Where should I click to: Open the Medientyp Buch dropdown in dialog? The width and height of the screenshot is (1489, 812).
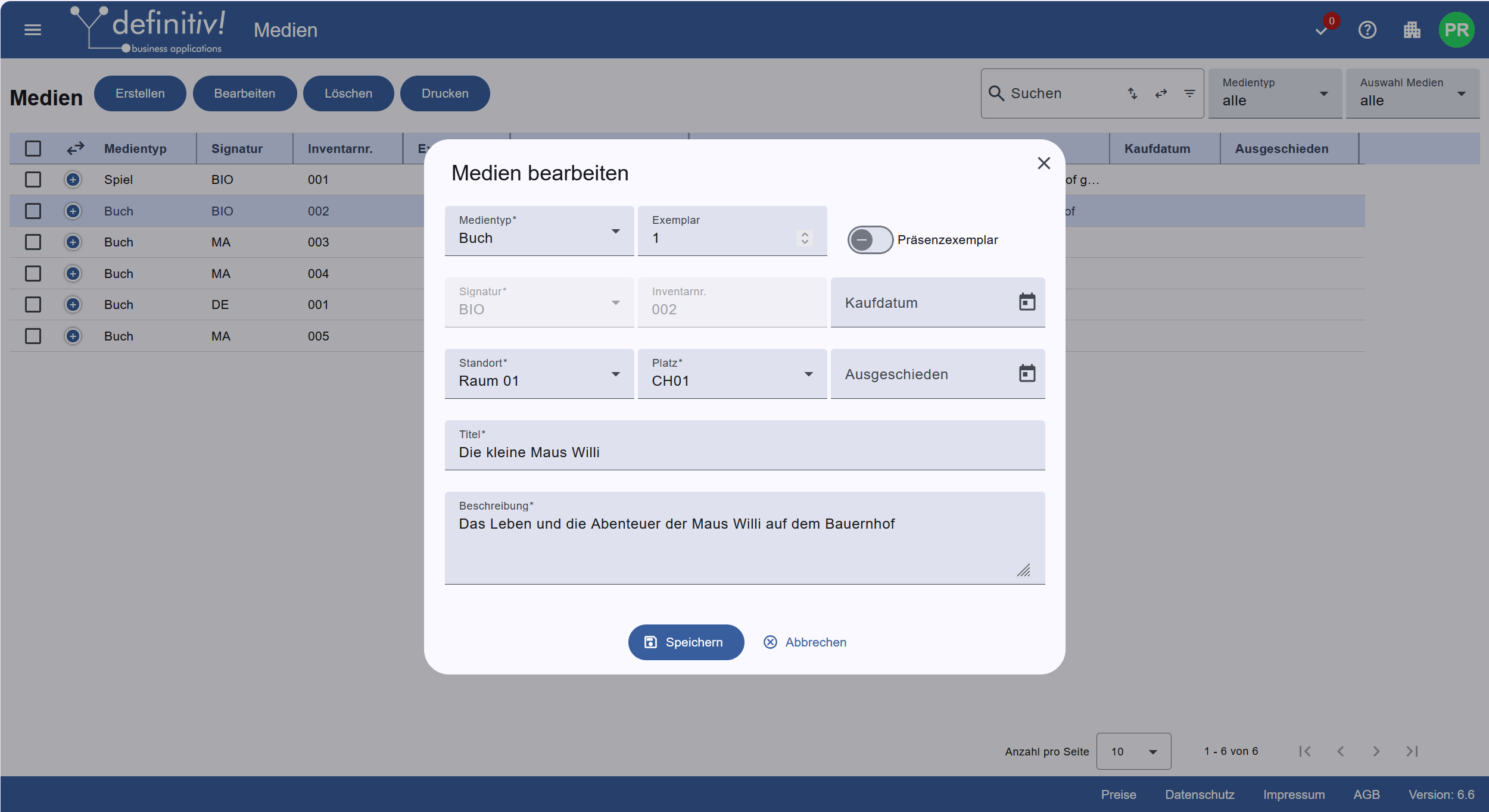click(539, 231)
